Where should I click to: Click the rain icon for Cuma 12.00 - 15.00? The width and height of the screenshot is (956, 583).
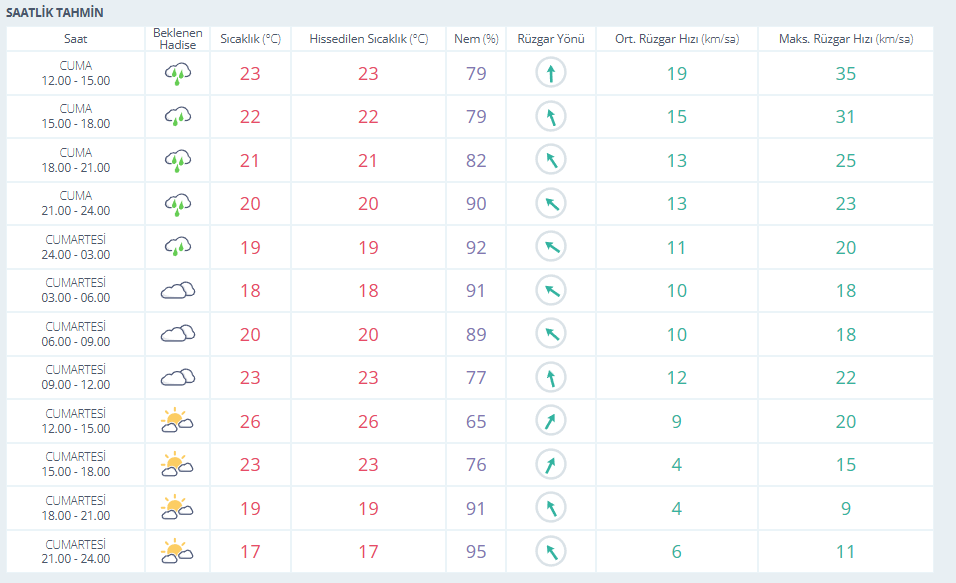(177, 73)
